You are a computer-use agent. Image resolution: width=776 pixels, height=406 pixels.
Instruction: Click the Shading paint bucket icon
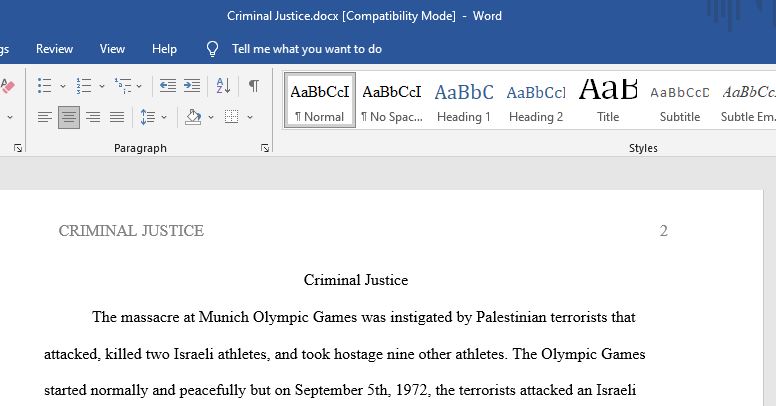(193, 117)
